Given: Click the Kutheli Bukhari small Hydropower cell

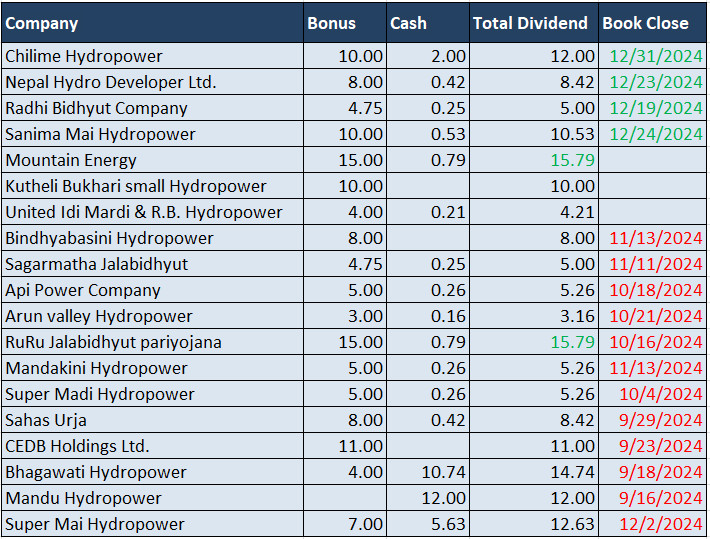Looking at the screenshot, I should click(153, 186).
